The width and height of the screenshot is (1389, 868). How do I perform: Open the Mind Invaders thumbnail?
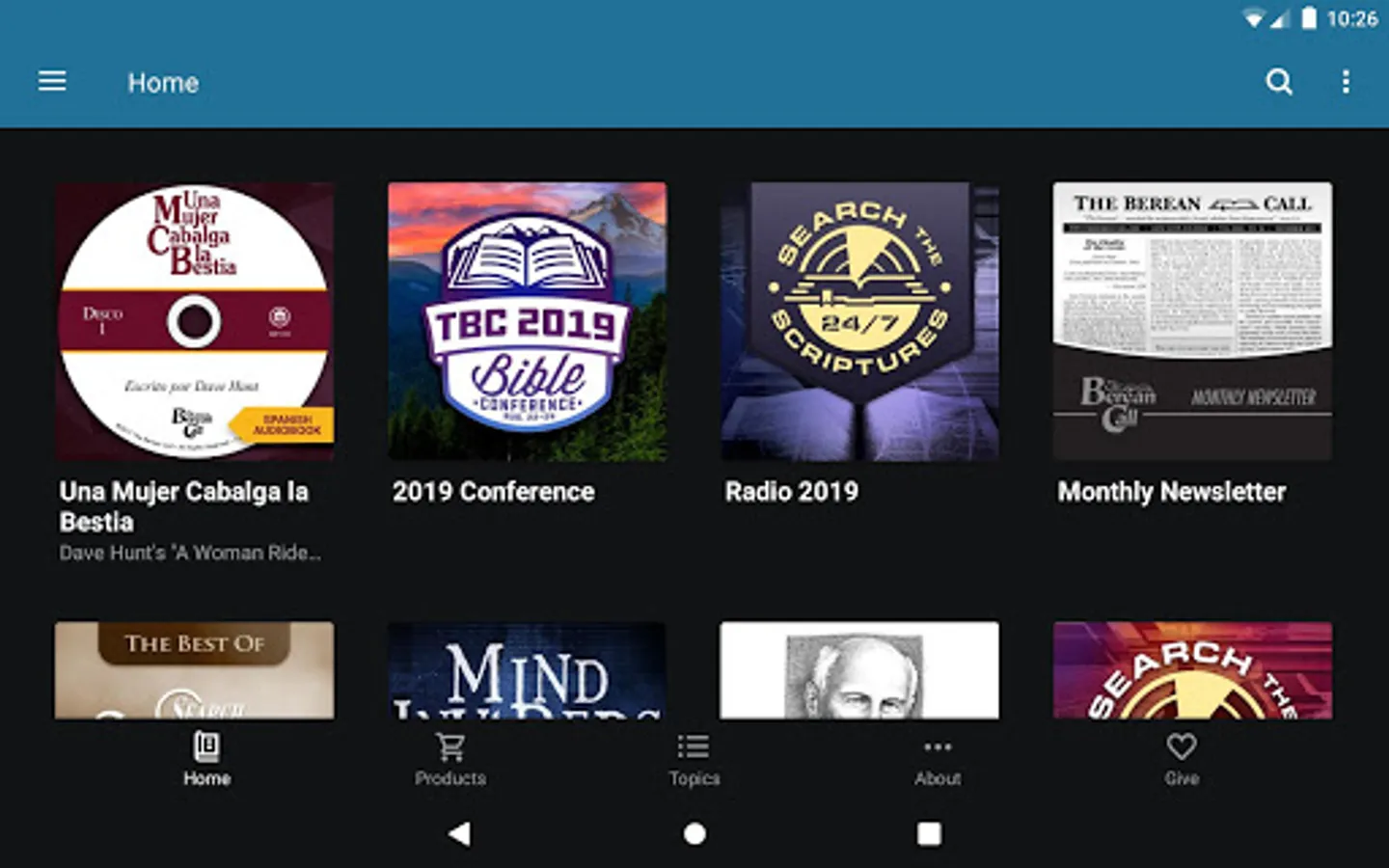[527, 670]
